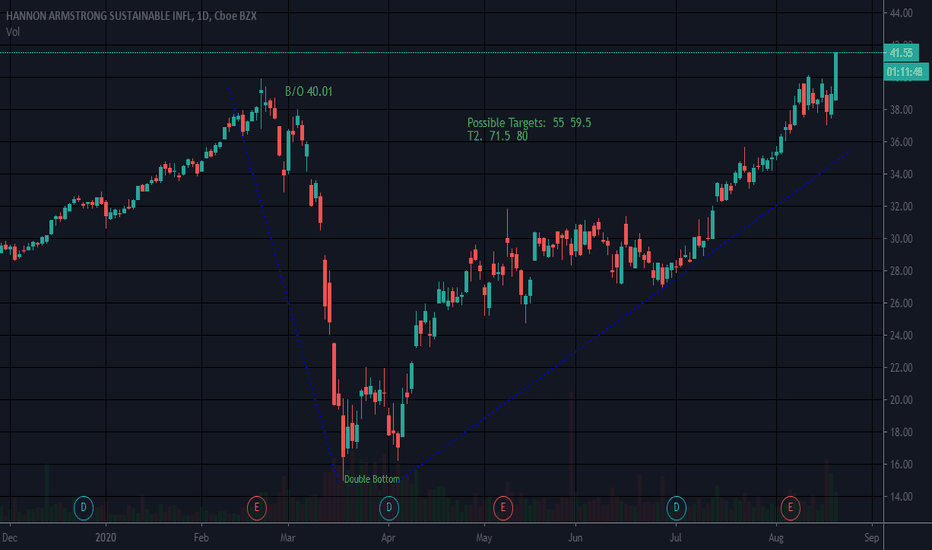Click the 14.00 price scale value
The width and height of the screenshot is (932, 550).
pyautogui.click(x=901, y=496)
